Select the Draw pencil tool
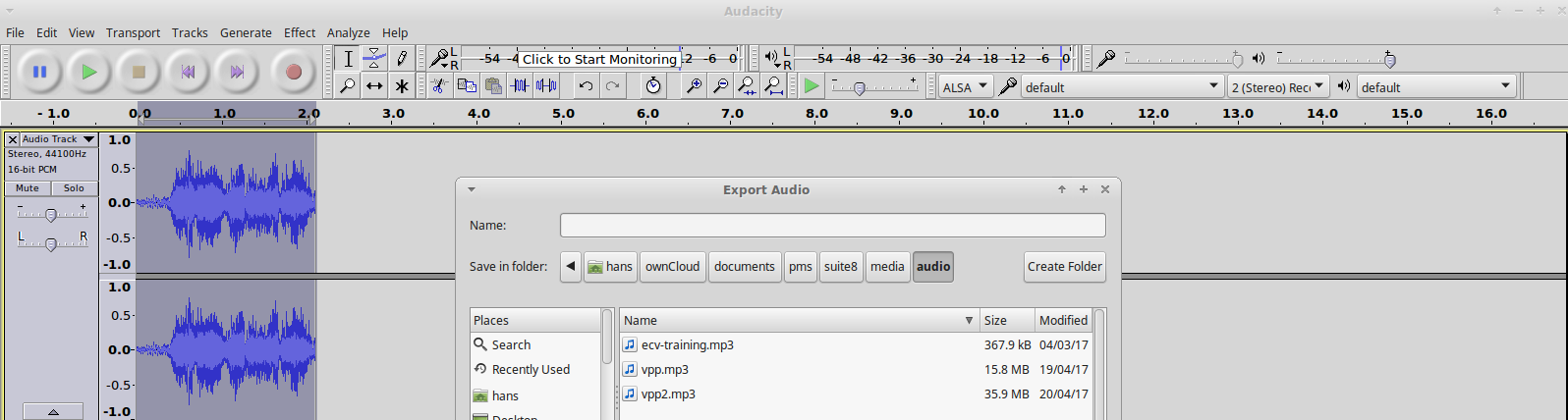This screenshot has width=1568, height=420. point(401,59)
